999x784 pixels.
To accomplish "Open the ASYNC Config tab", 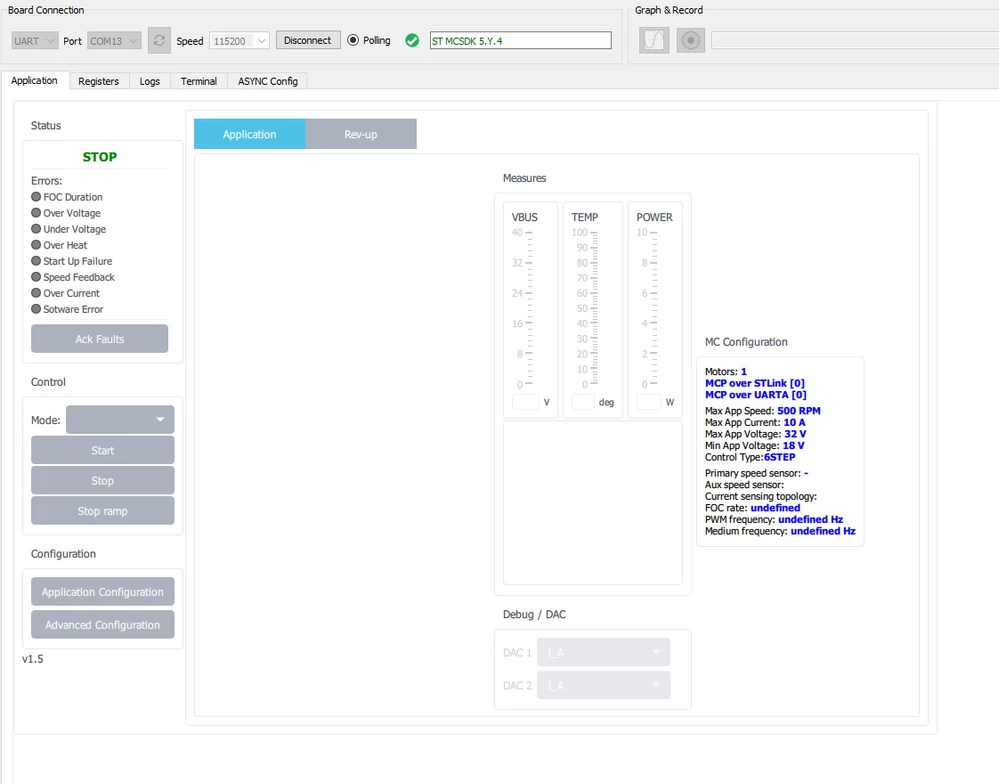I will point(268,81).
